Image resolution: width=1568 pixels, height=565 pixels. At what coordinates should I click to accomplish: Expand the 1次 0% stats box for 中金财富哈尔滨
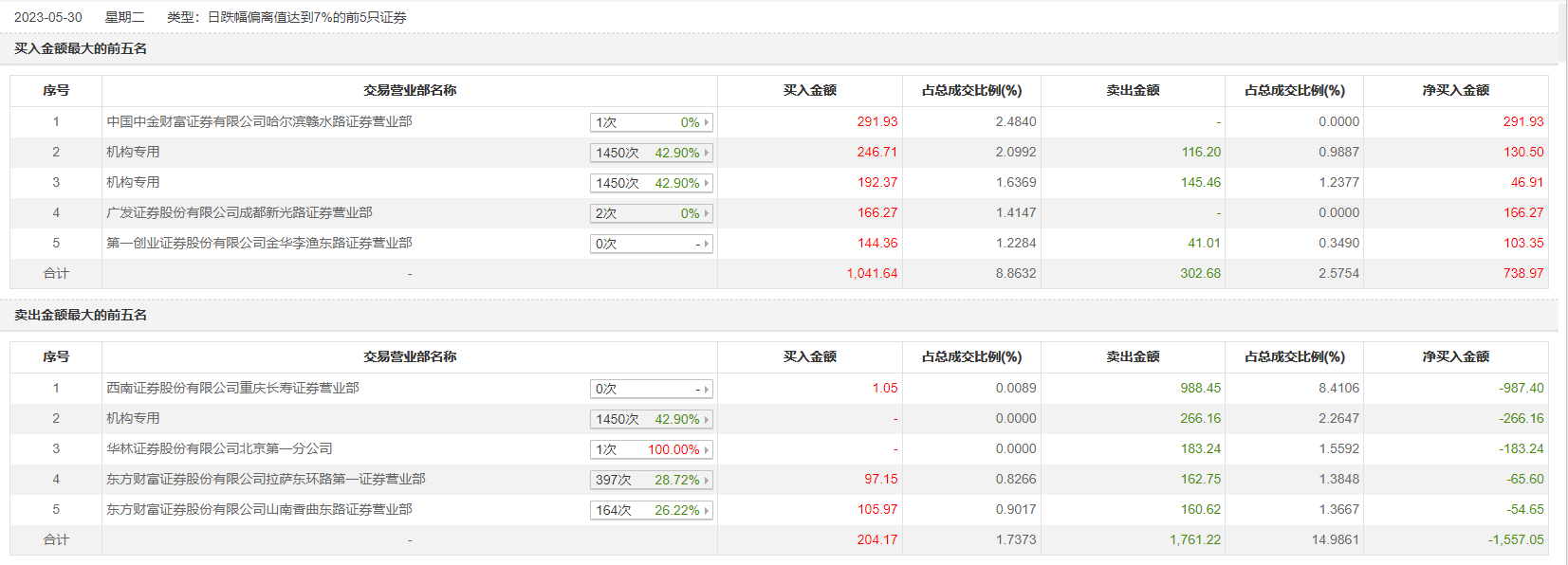click(x=651, y=122)
